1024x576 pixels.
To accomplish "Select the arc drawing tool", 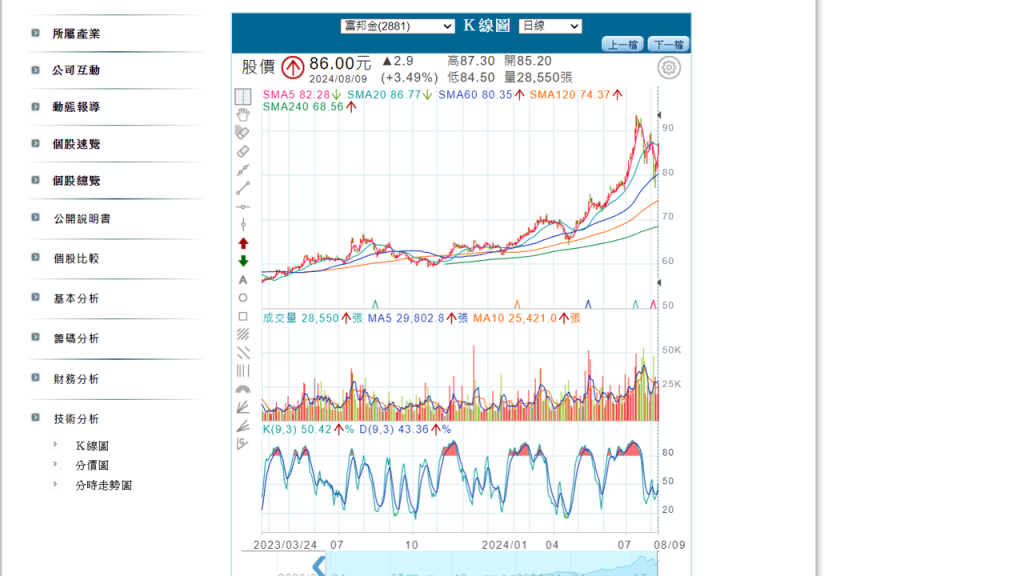I will point(243,389).
